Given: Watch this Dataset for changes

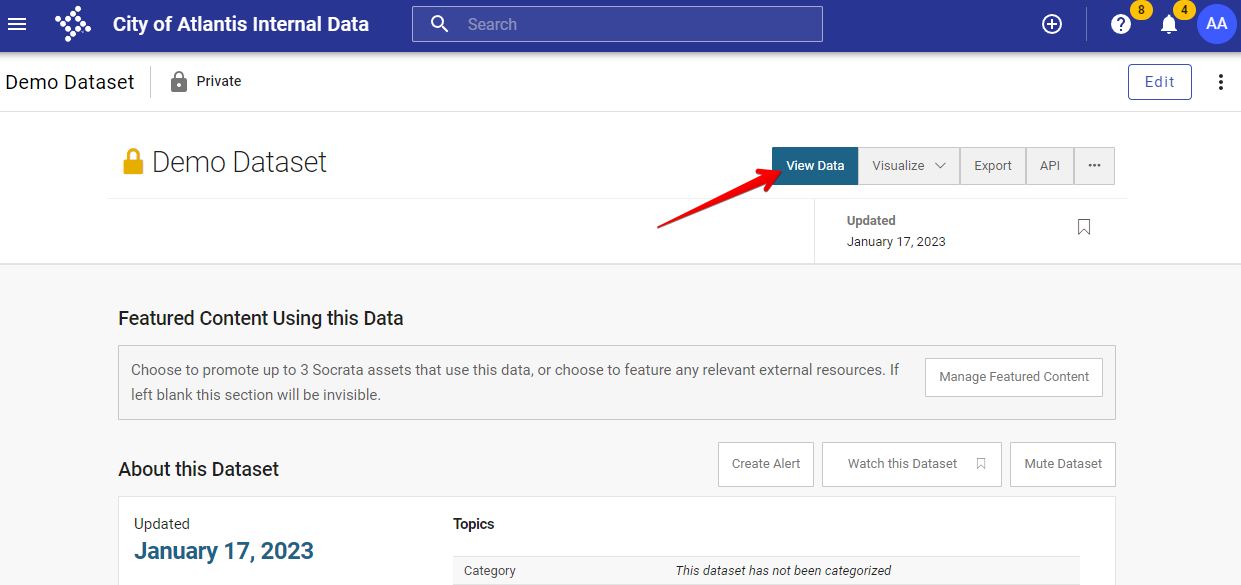Looking at the screenshot, I should (911, 463).
